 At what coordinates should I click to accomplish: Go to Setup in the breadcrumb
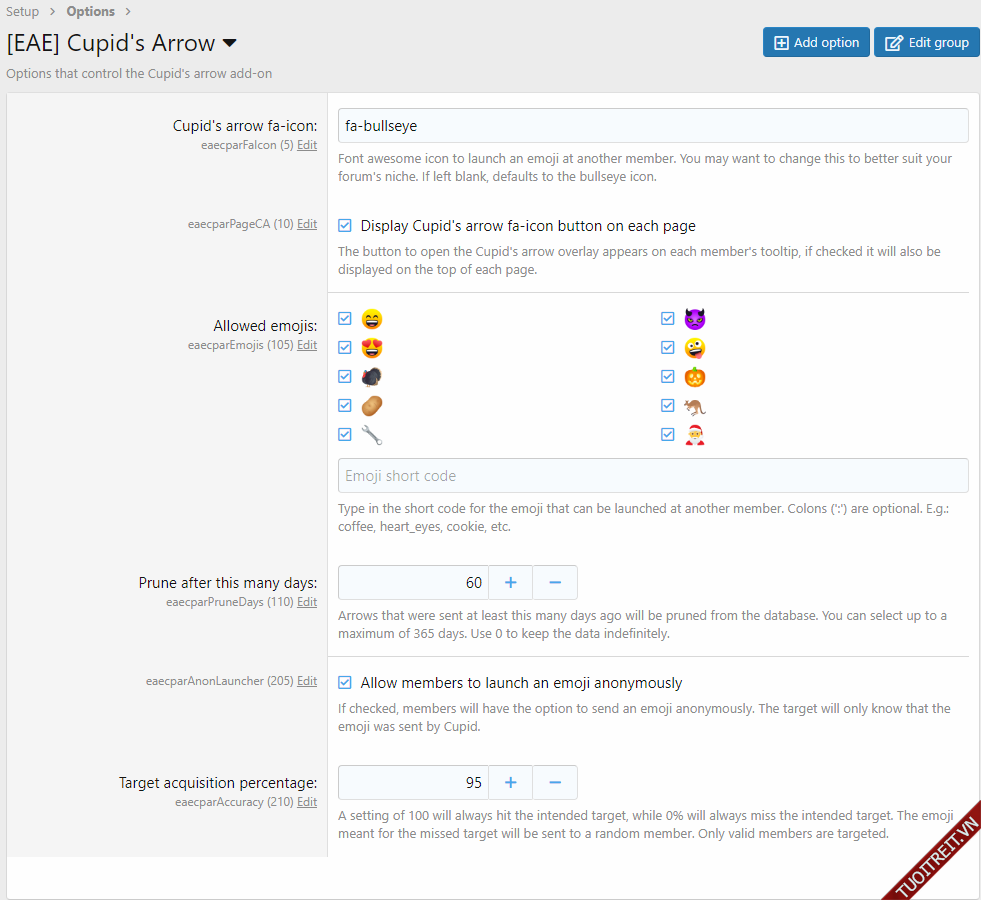[x=23, y=12]
